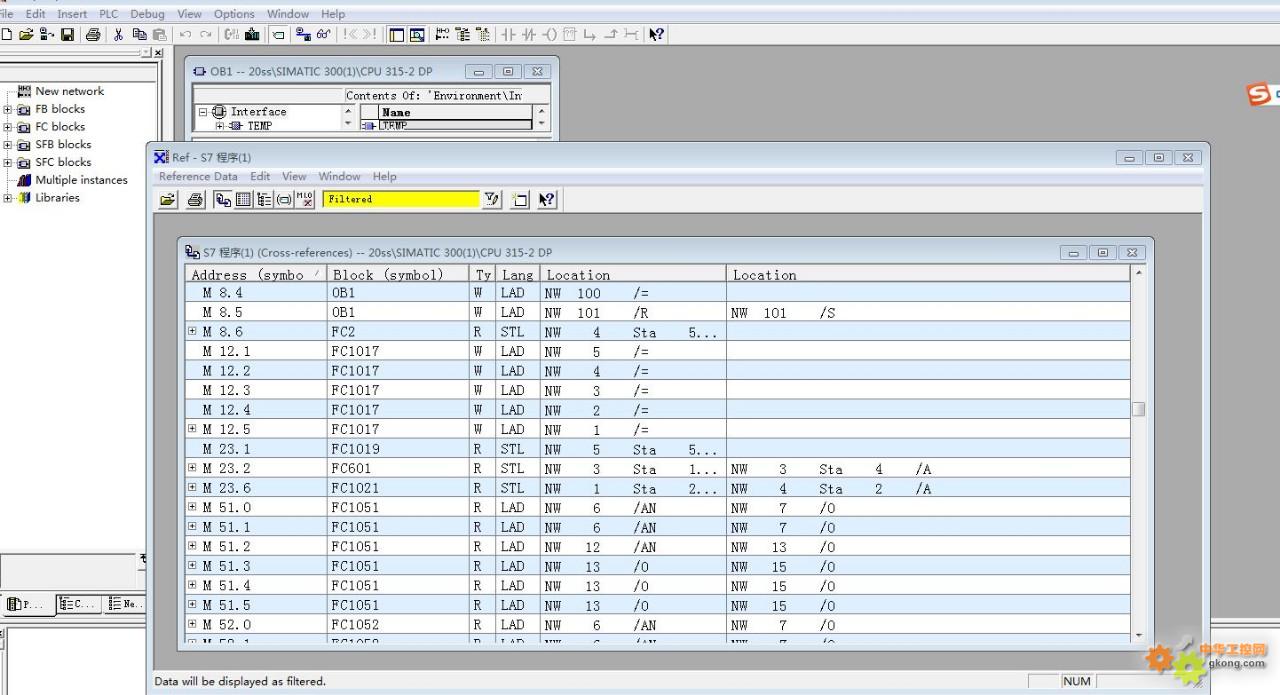Insert an output coil element
Image resolution: width=1280 pixels, height=695 pixels.
[x=549, y=34]
